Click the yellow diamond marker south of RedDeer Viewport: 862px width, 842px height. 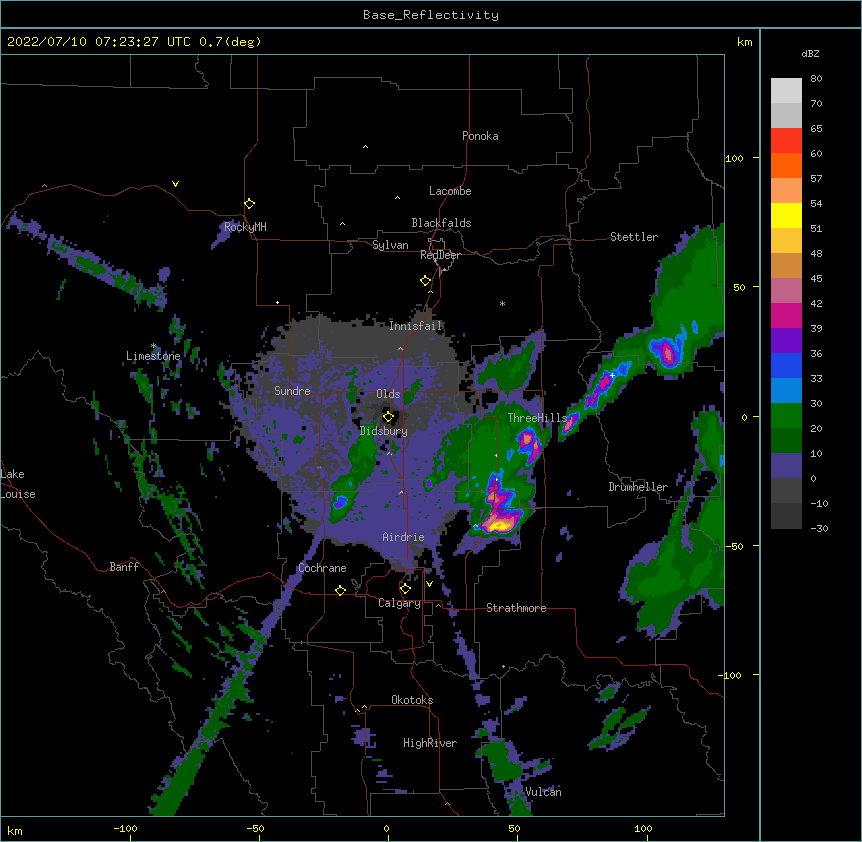click(425, 281)
